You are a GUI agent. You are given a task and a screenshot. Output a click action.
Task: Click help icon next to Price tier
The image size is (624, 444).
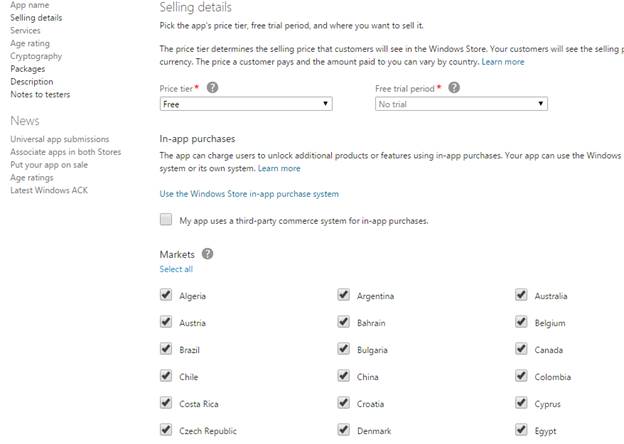tap(212, 88)
